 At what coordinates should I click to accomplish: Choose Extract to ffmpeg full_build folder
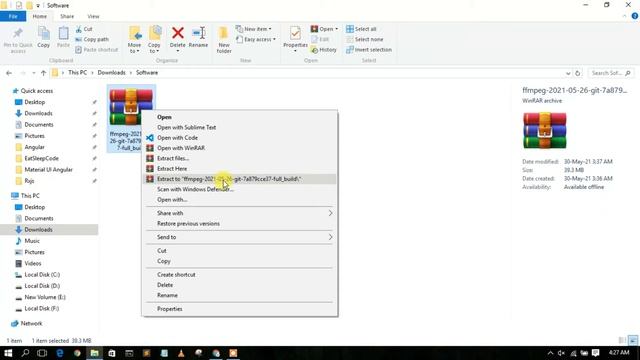240,179
